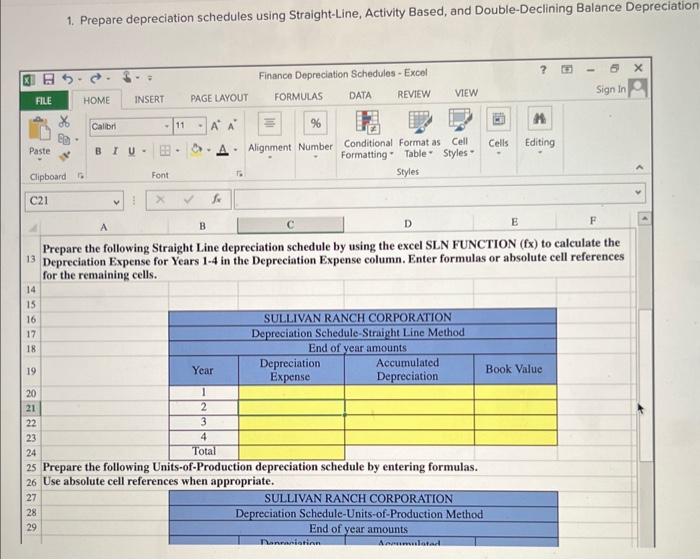The height and width of the screenshot is (560, 700).
Task: Click the Fill Color paint bucket
Action: click(x=196, y=150)
